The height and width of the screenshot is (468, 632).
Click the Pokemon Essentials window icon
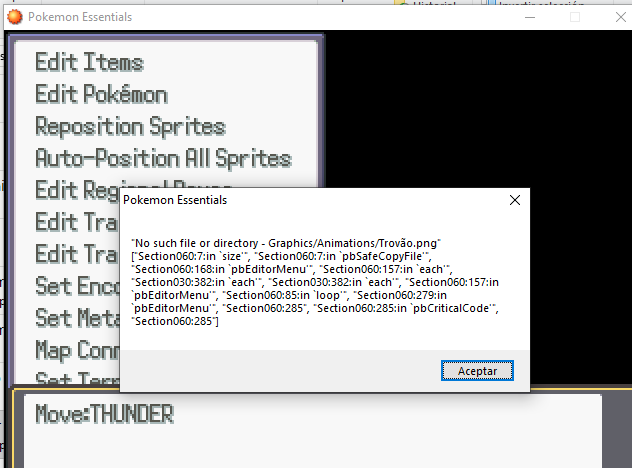(x=13, y=16)
